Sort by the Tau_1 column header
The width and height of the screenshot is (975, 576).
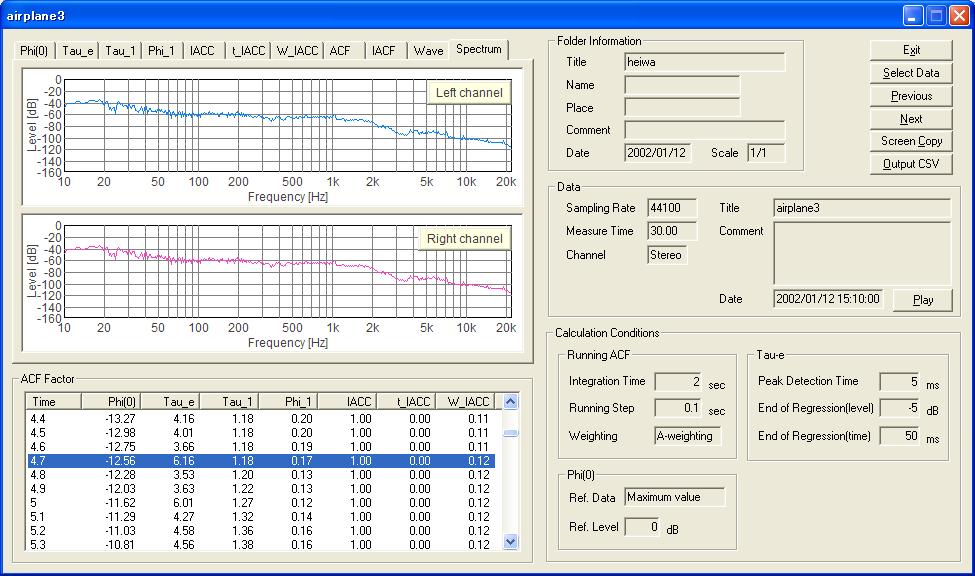click(229, 401)
